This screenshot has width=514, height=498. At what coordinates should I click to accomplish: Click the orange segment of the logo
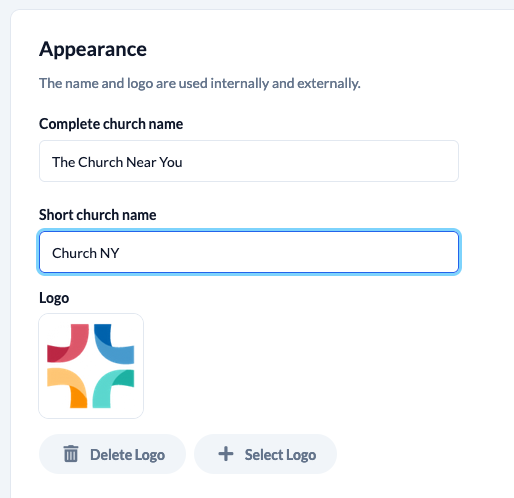pyautogui.click(x=67, y=388)
